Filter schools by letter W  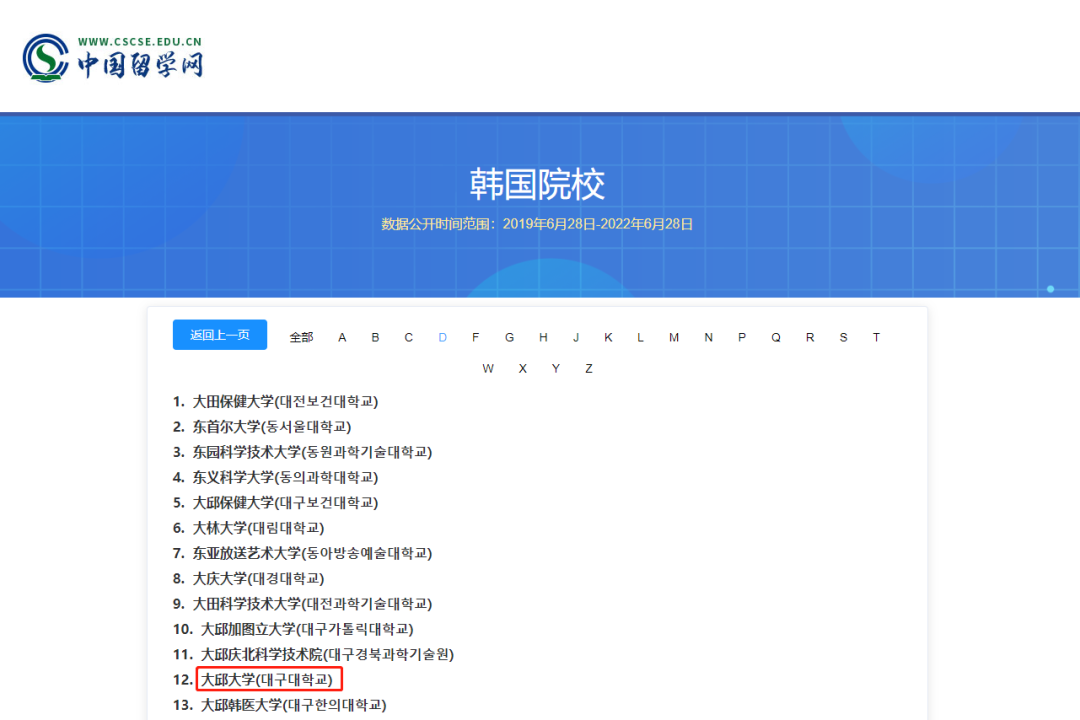click(x=488, y=369)
